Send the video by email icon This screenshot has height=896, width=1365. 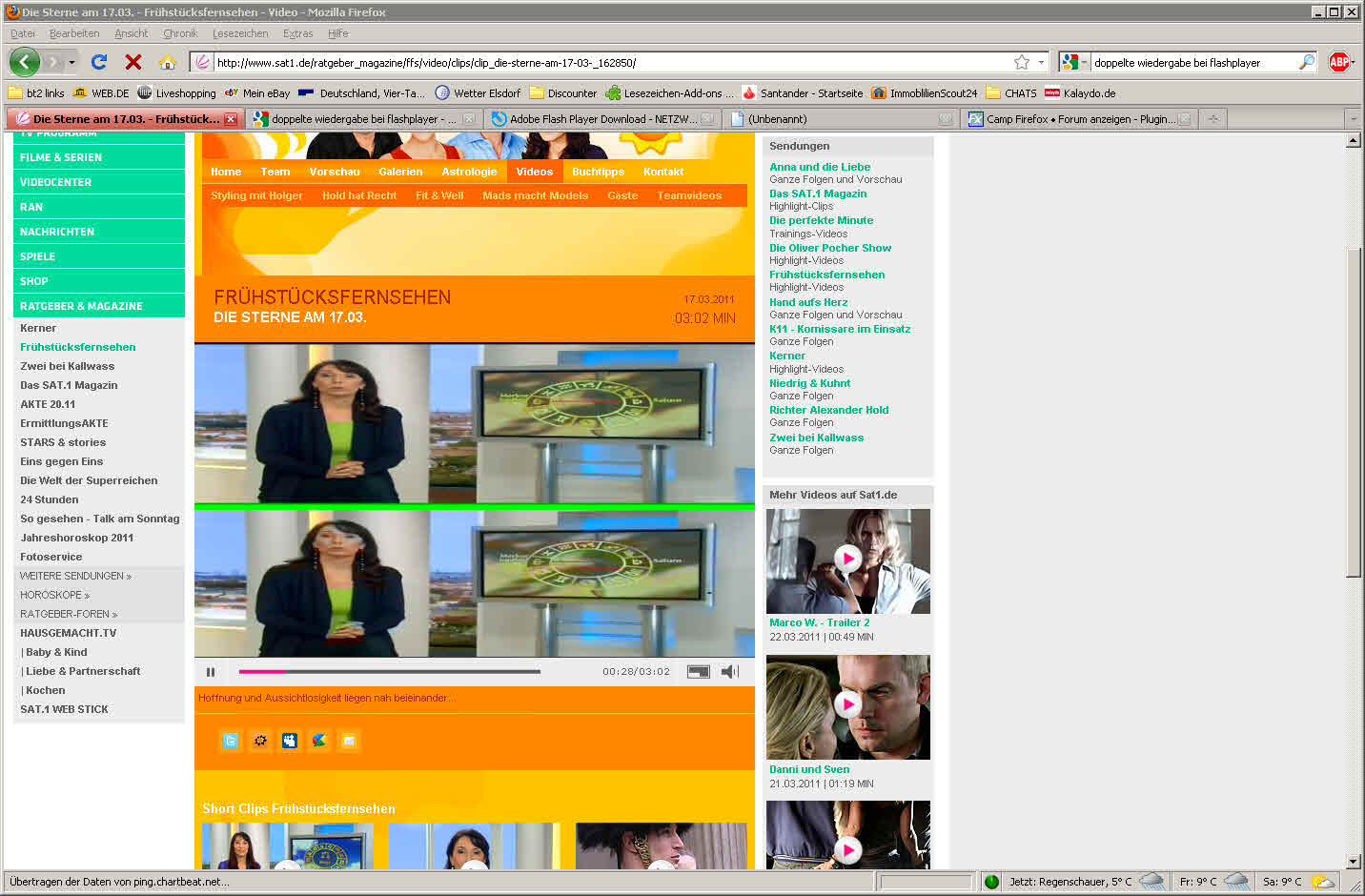(x=349, y=741)
